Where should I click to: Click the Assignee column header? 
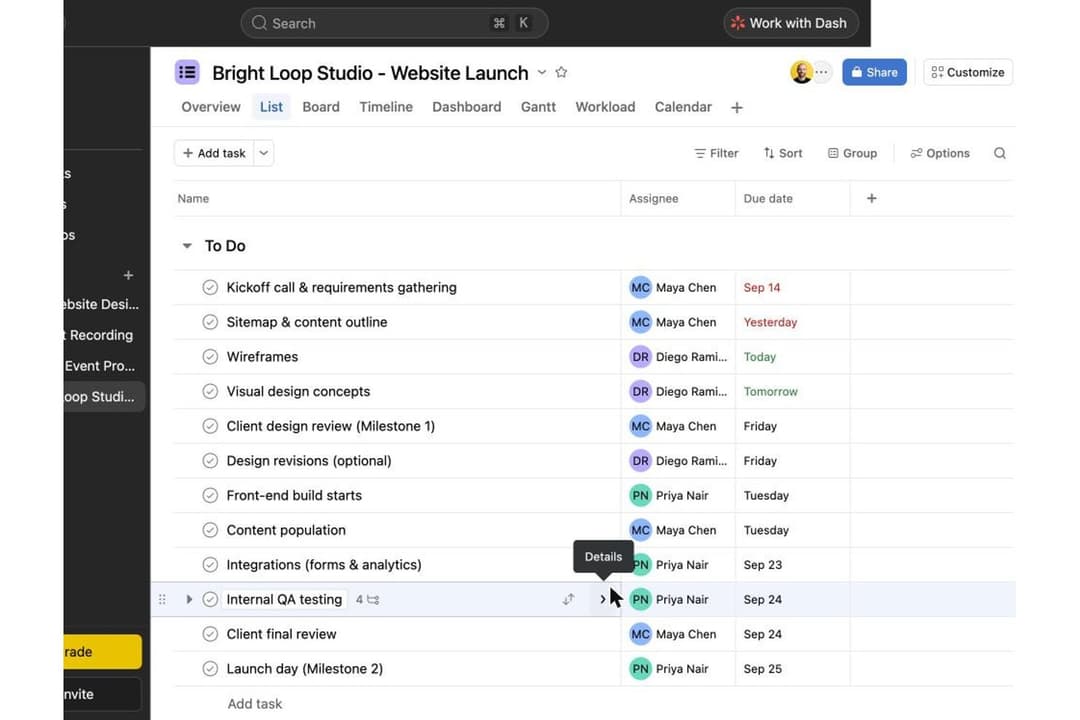pos(654,198)
